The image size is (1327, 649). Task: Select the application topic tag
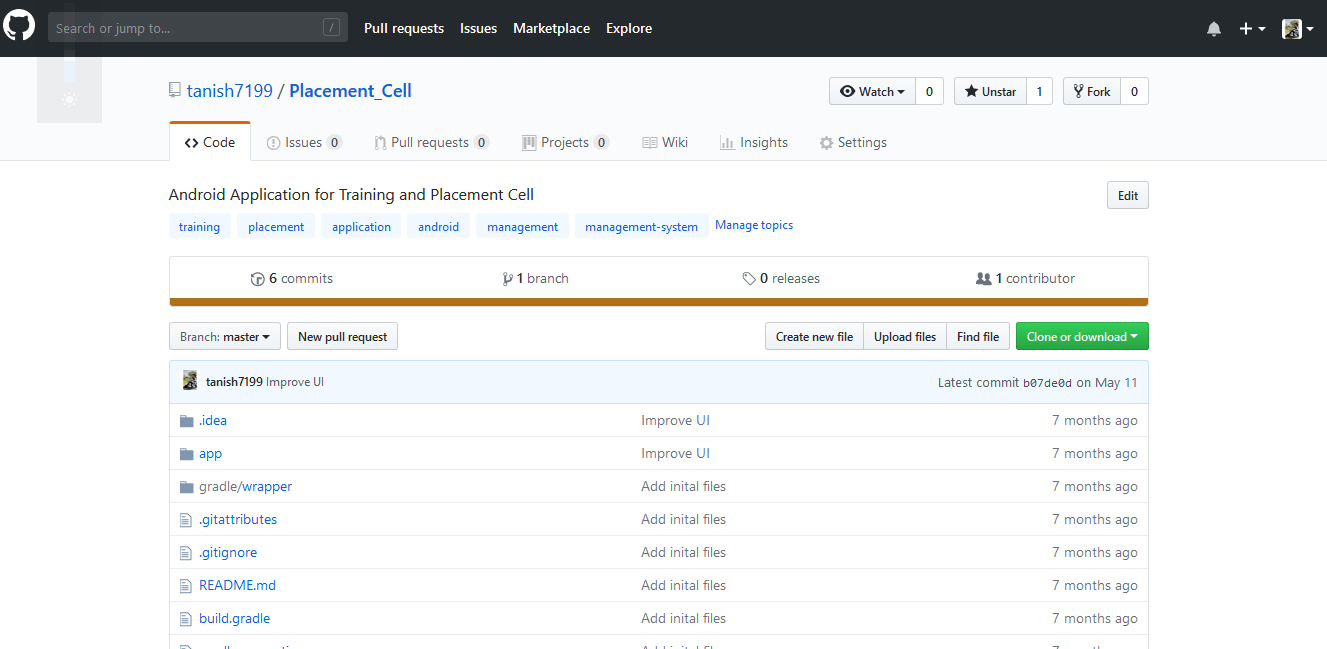point(361,226)
